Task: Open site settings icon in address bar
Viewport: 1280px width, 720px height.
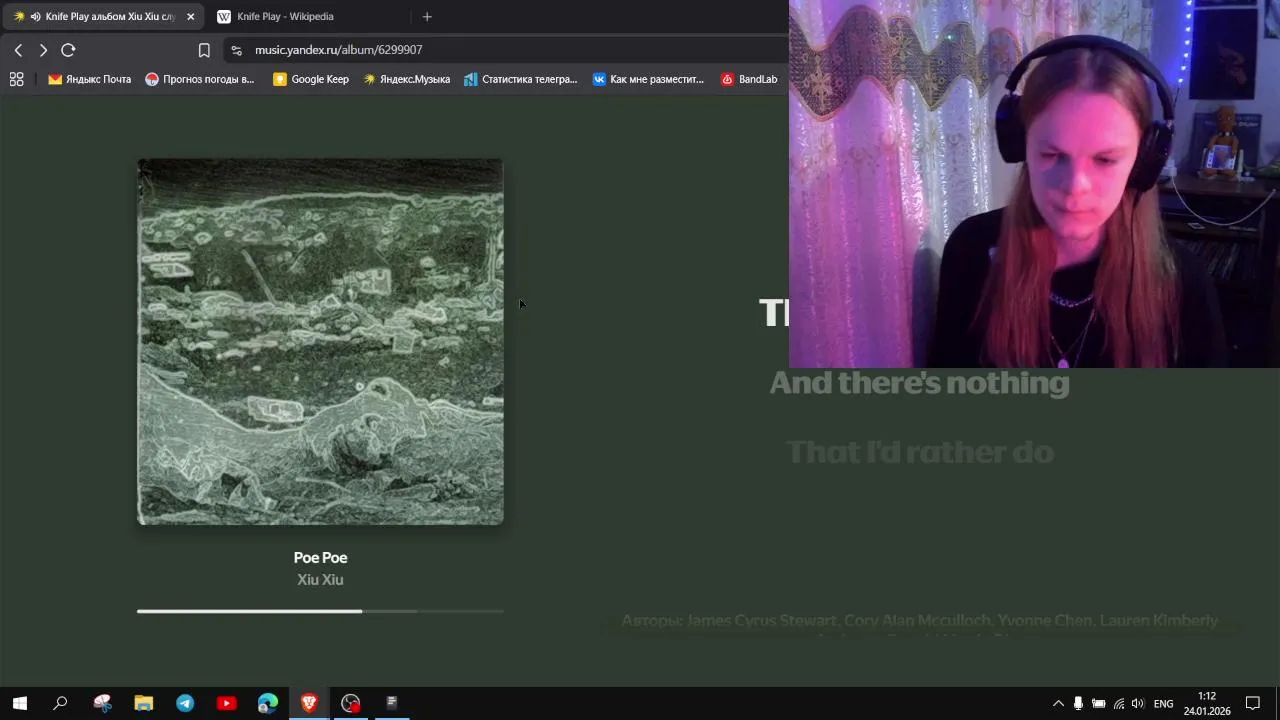Action: [236, 50]
